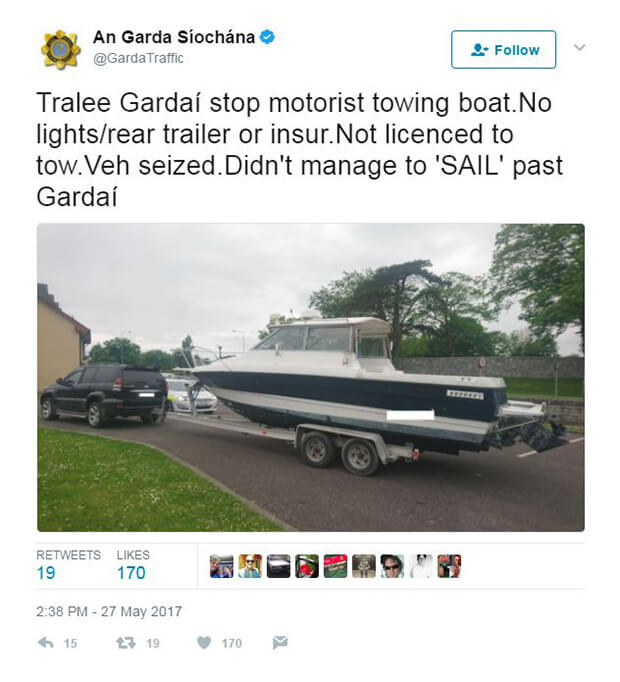This screenshot has width=620, height=682.
Task: Follow An Garda Síochána account
Action: coord(503,50)
